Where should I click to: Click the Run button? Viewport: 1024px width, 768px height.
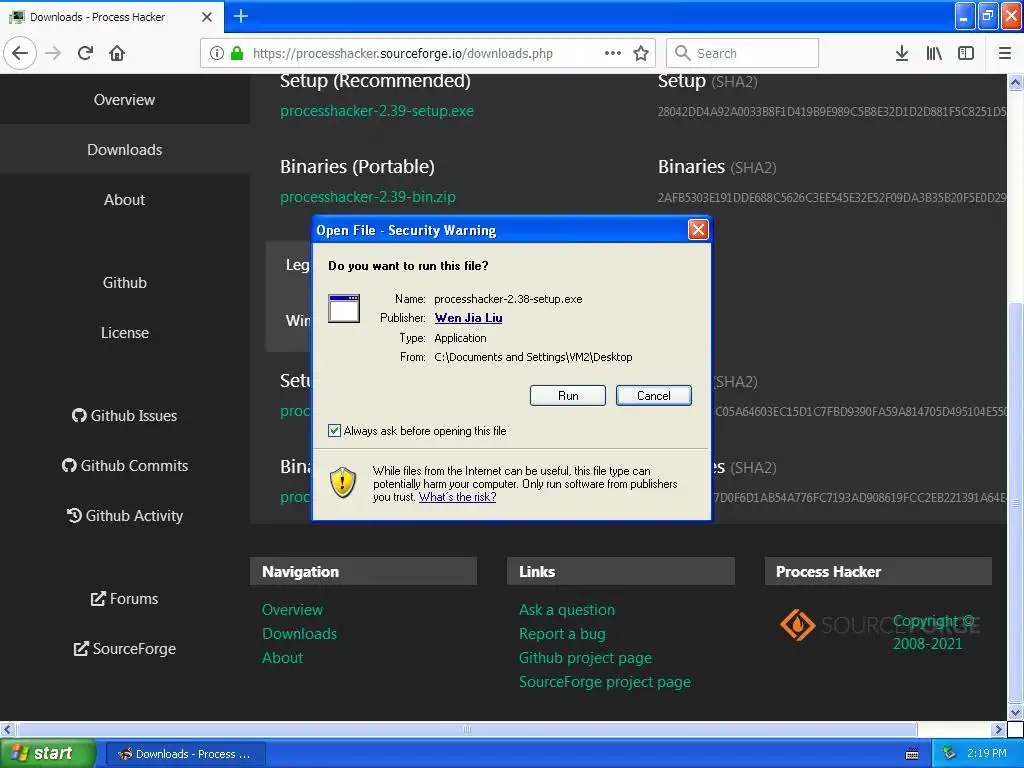(x=568, y=396)
